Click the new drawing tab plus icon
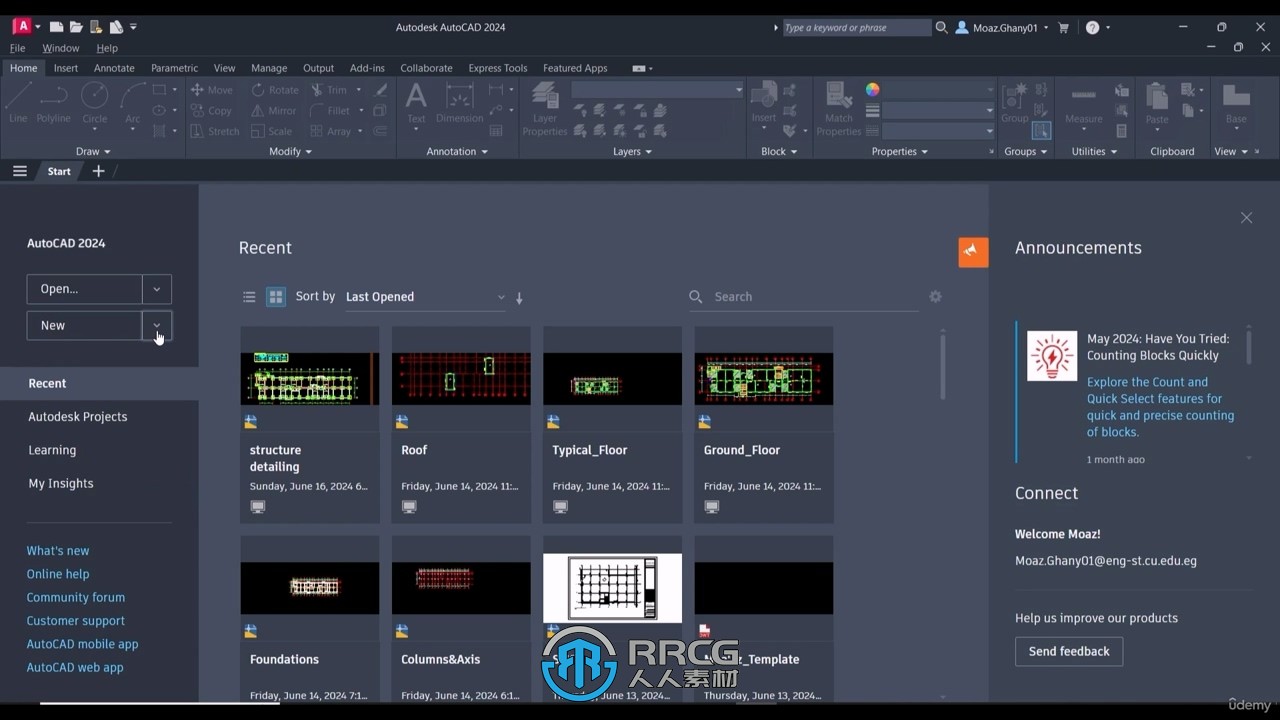Viewport: 1280px width, 720px height. (98, 171)
